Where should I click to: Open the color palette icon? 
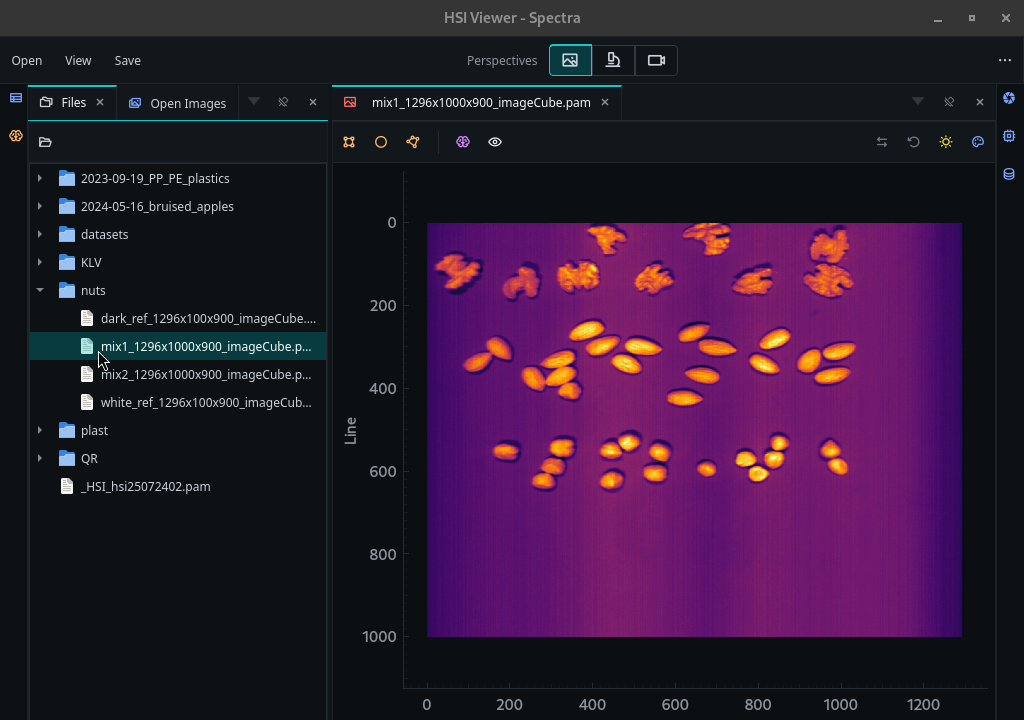(978, 142)
